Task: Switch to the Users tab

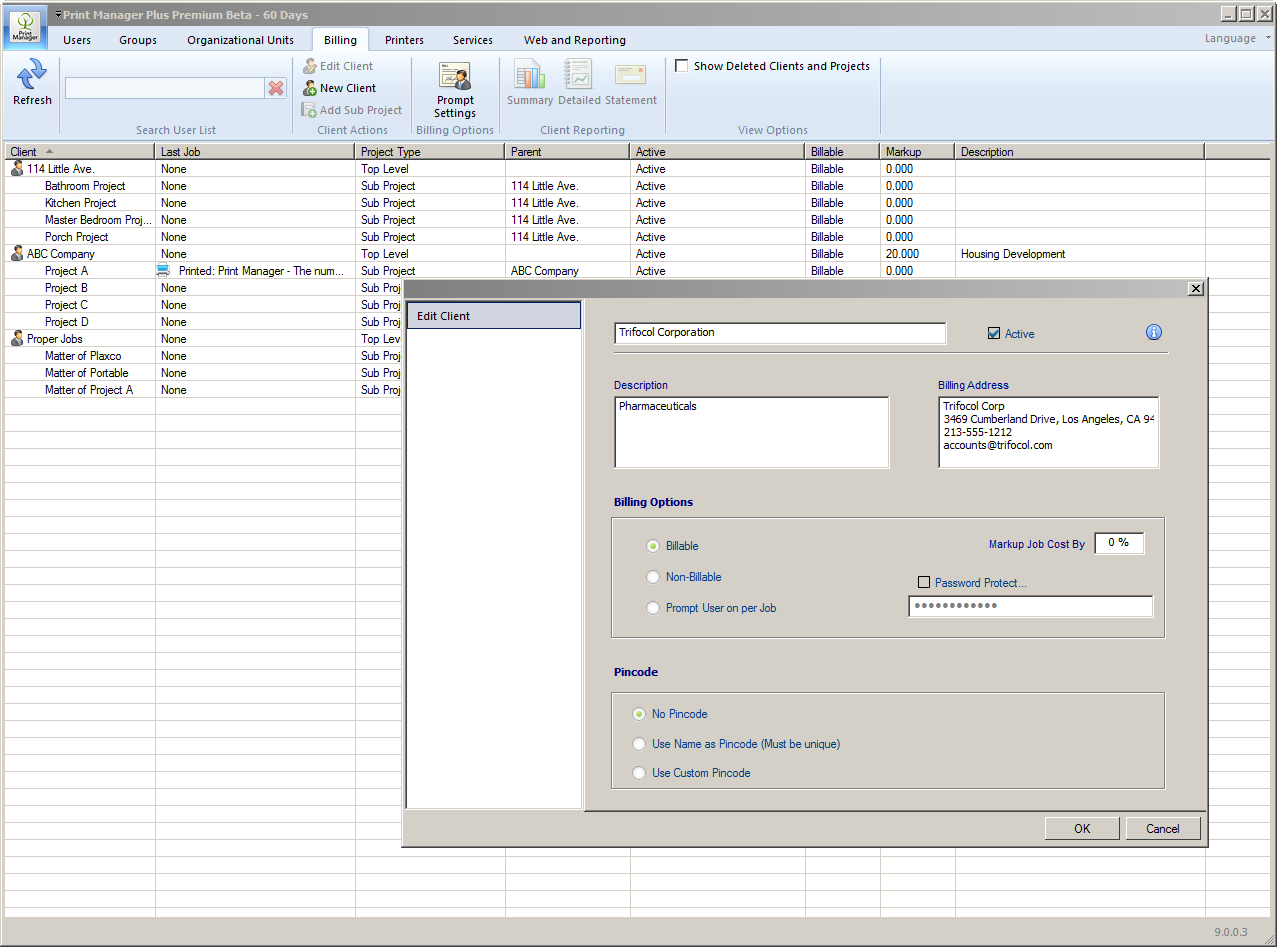Action: pyautogui.click(x=77, y=40)
